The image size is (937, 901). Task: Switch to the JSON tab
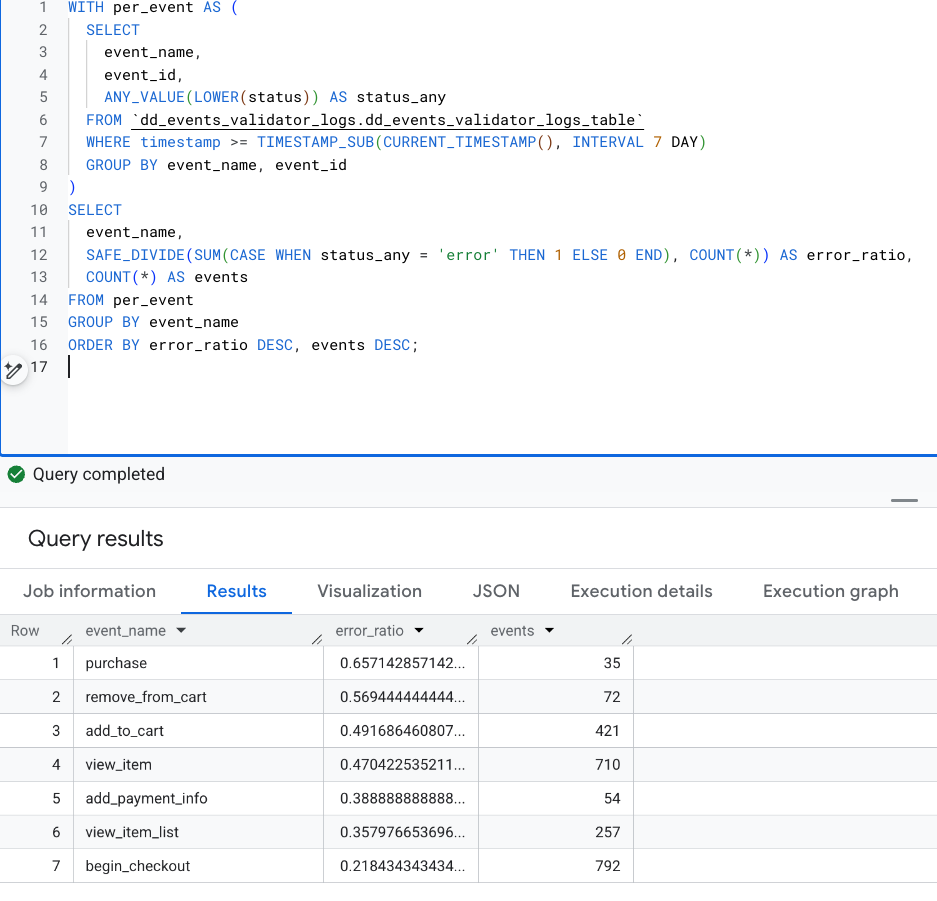coord(496,591)
